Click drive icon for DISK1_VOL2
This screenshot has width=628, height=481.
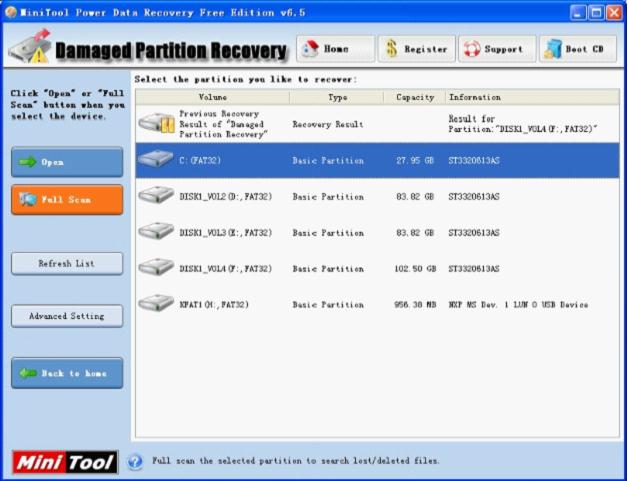point(156,195)
